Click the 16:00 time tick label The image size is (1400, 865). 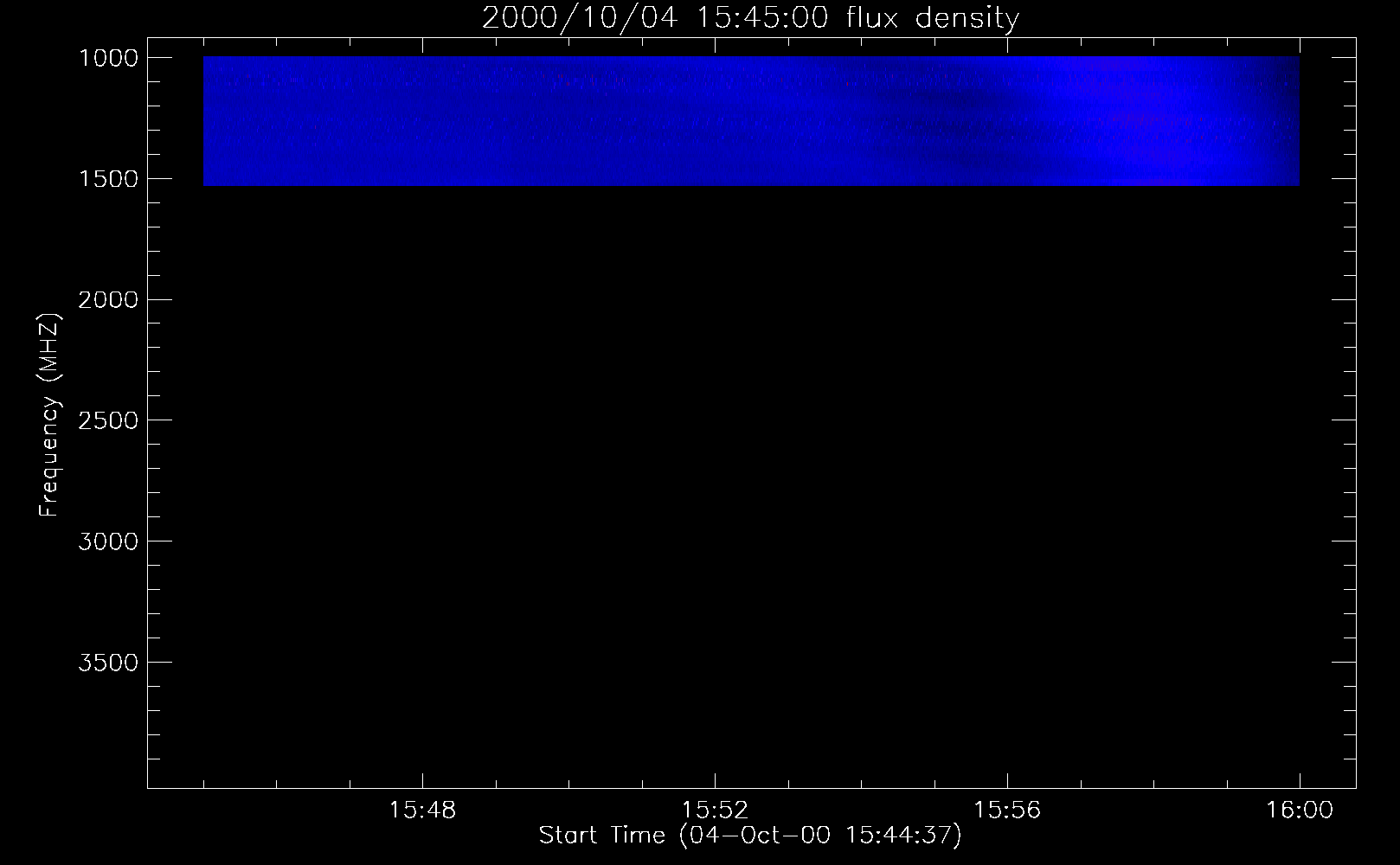[x=1300, y=811]
